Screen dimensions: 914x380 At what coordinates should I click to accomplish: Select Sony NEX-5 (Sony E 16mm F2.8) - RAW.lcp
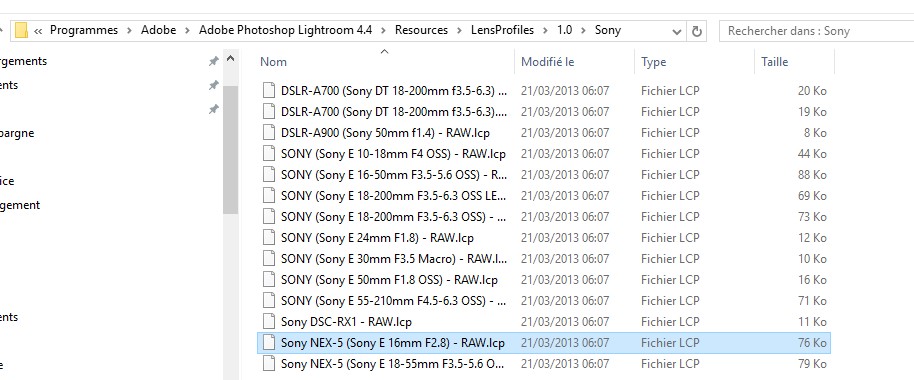click(393, 343)
